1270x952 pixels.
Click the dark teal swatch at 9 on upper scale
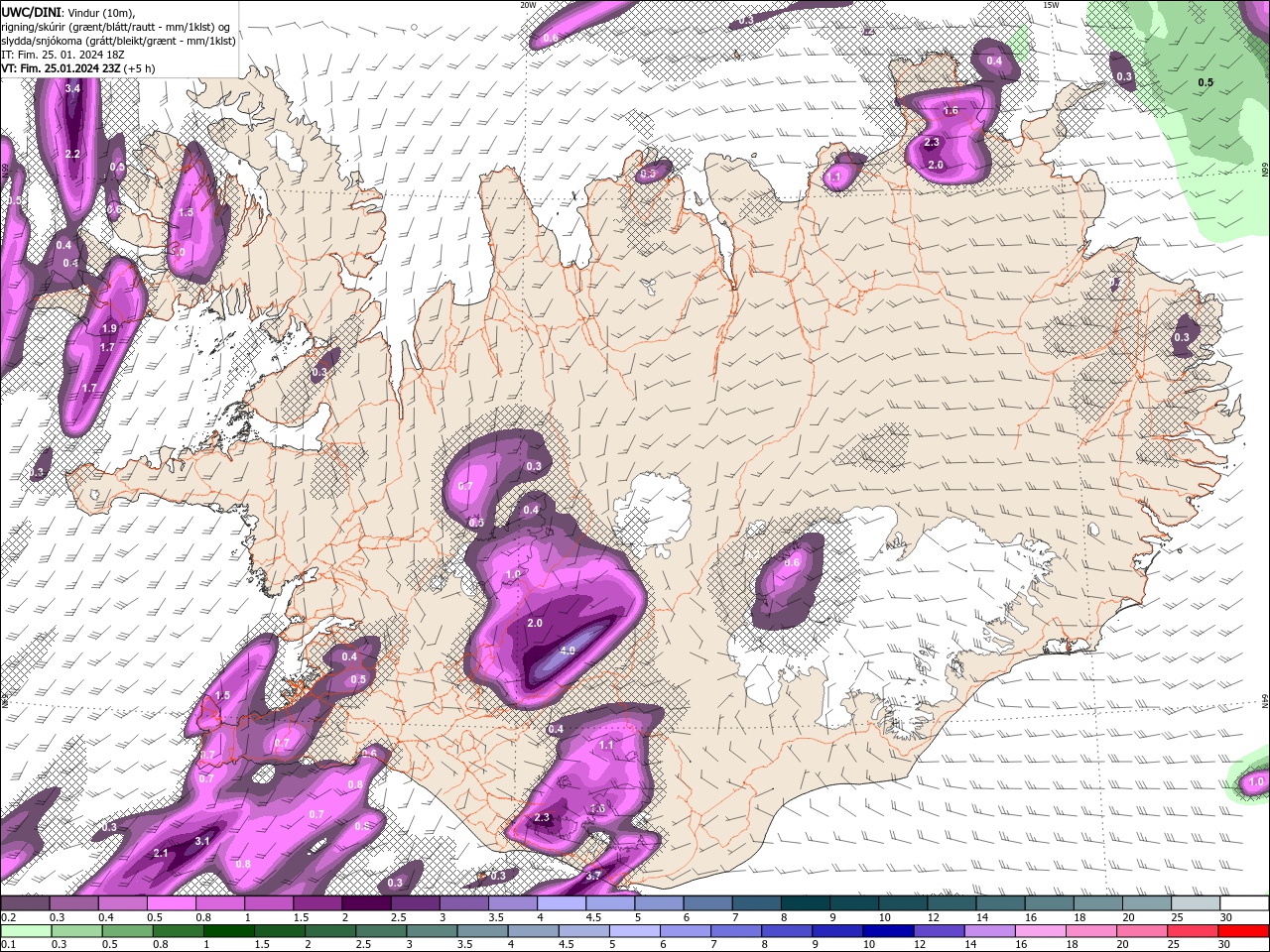tap(805, 903)
